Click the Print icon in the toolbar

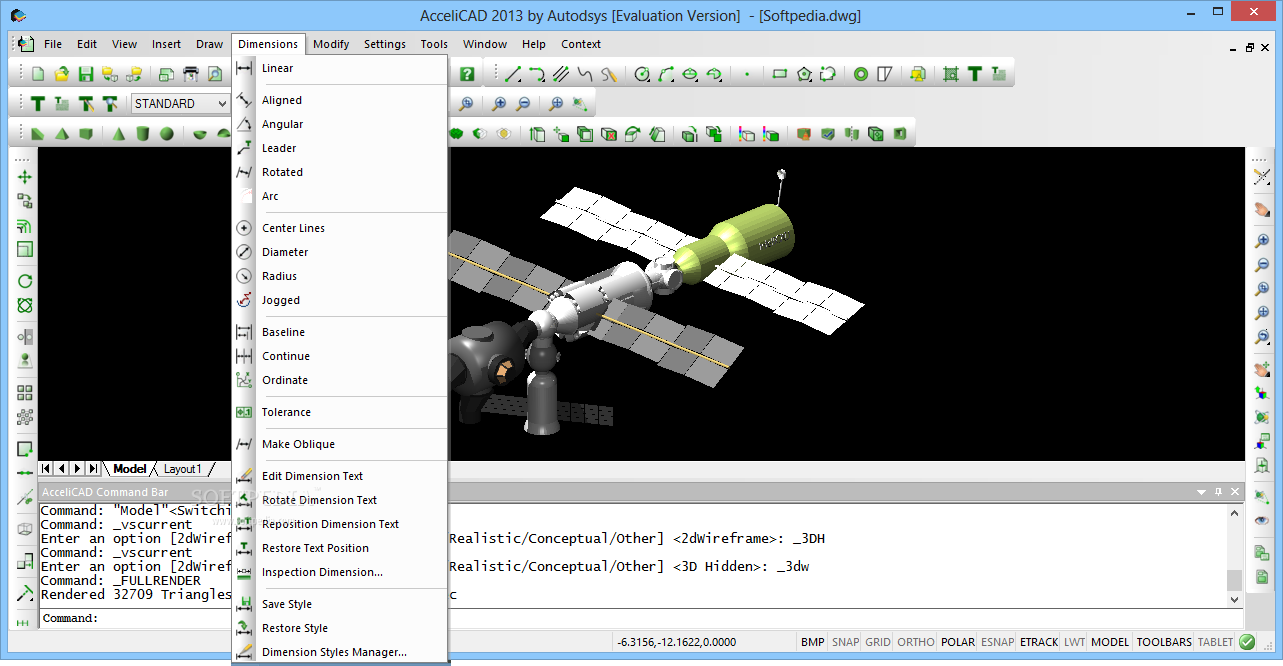point(190,74)
